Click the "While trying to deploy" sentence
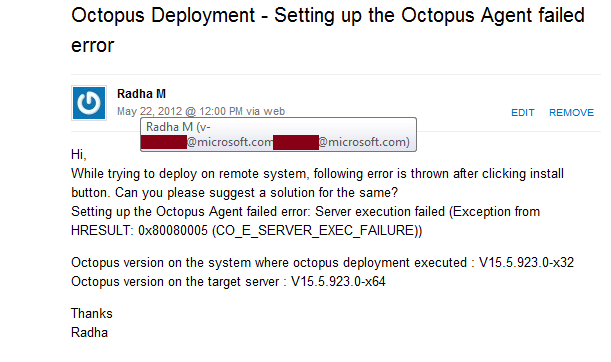The height and width of the screenshot is (362, 611). [x=317, y=183]
